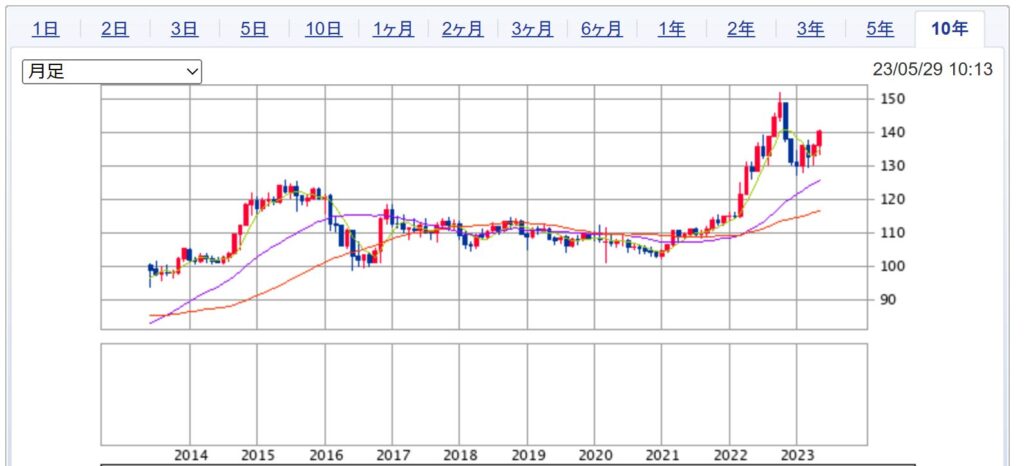Click the 120 price axis label
The height and width of the screenshot is (466, 1024).
point(892,199)
